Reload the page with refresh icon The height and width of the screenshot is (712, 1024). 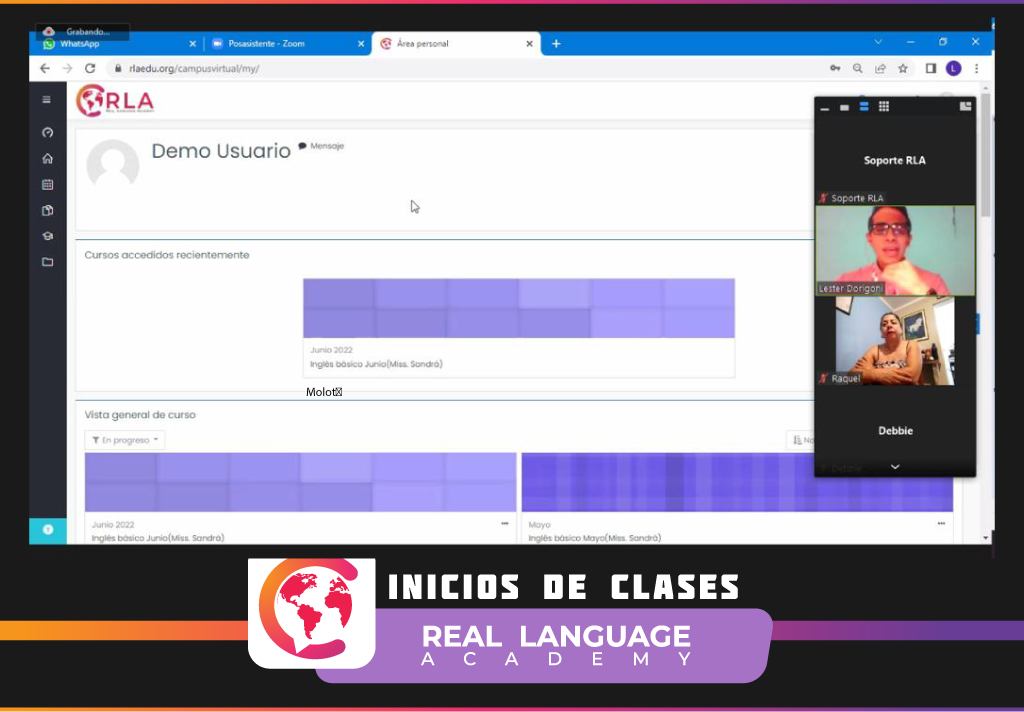click(90, 69)
